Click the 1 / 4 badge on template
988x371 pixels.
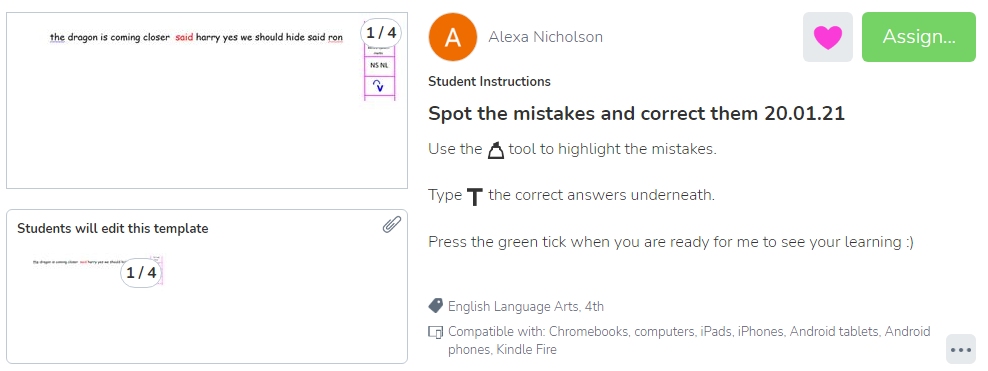click(141, 273)
